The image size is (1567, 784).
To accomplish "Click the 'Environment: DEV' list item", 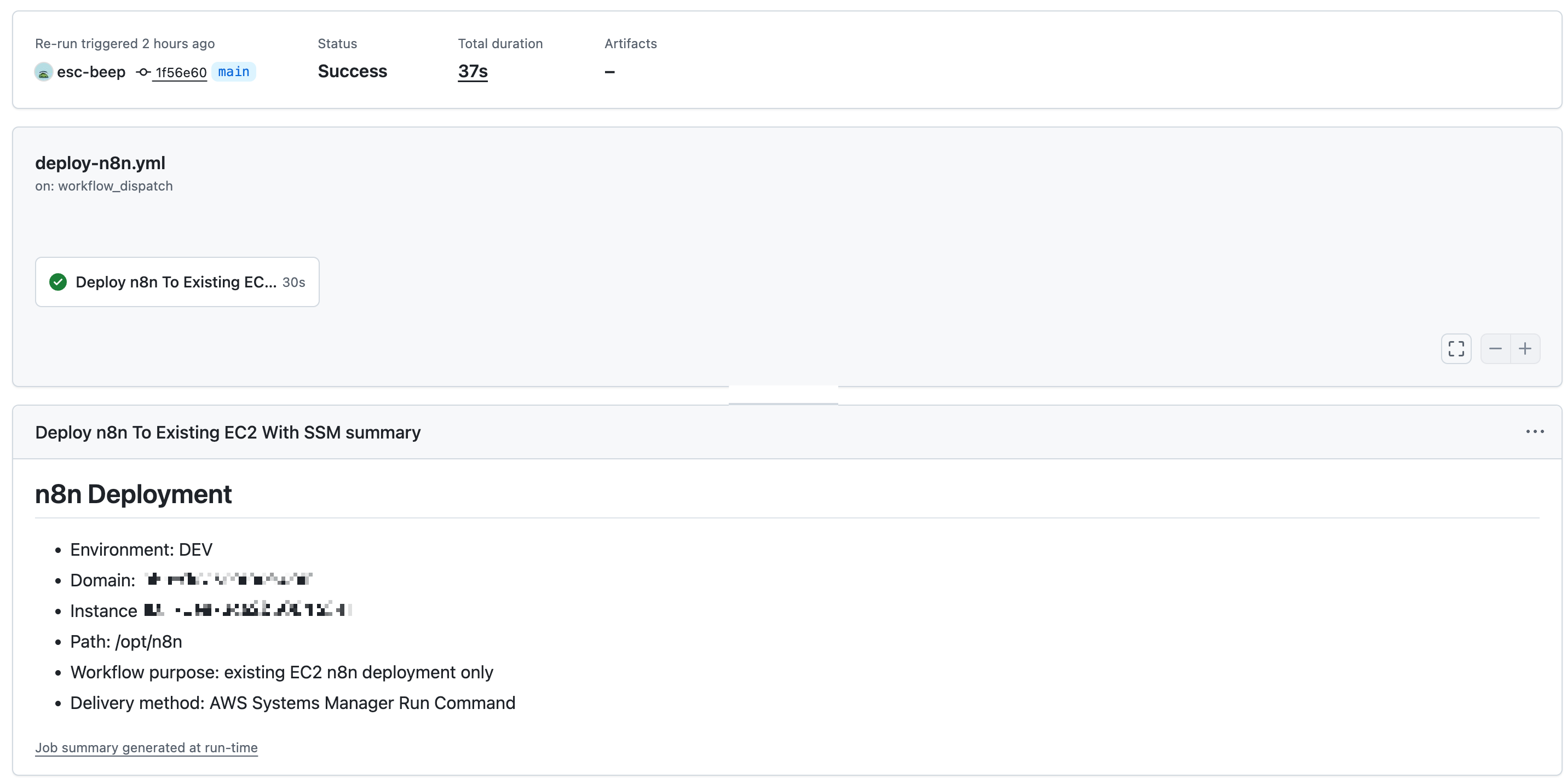I will point(141,550).
